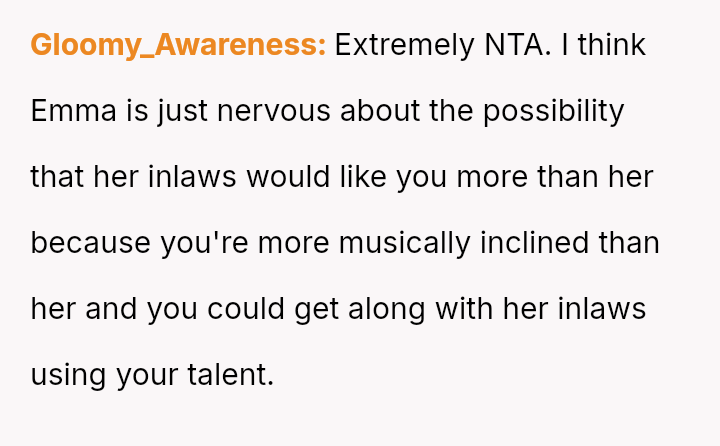
Task: Click the word "more" on the third line
Action: click(x=496, y=178)
